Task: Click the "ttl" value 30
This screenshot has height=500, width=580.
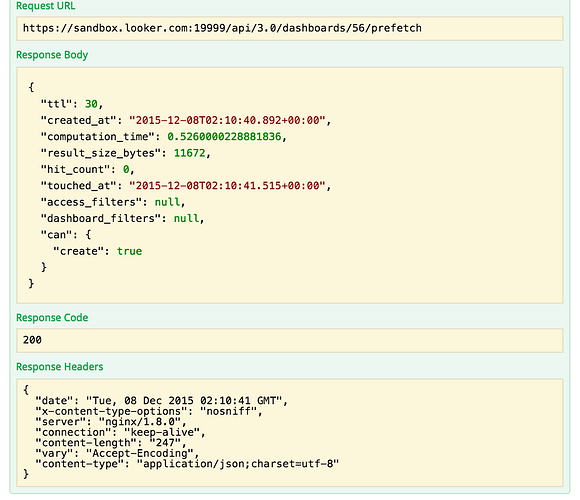Action: pyautogui.click(x=91, y=104)
